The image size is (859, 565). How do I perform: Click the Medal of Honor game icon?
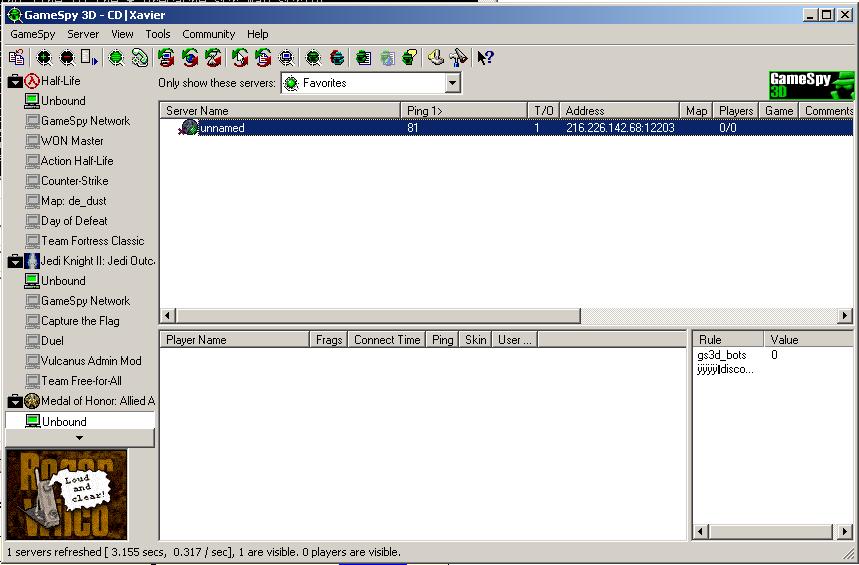pos(32,401)
